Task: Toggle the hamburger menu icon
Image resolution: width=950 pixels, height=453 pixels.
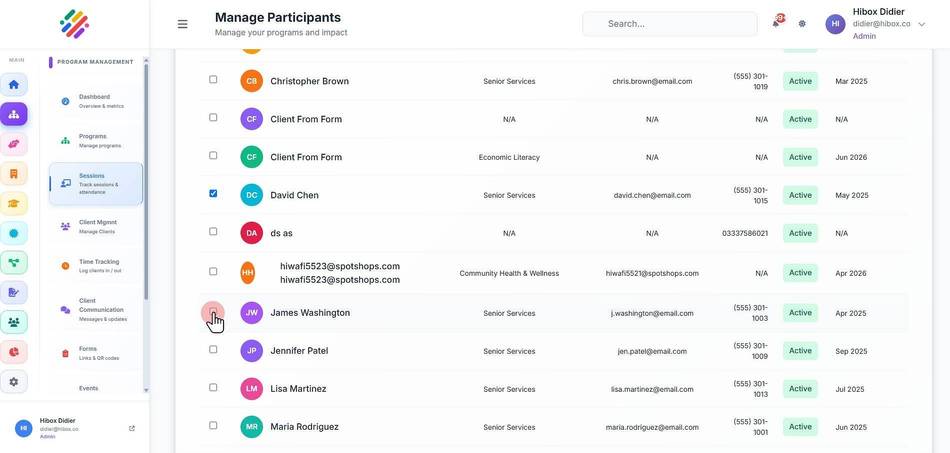Action: point(182,24)
